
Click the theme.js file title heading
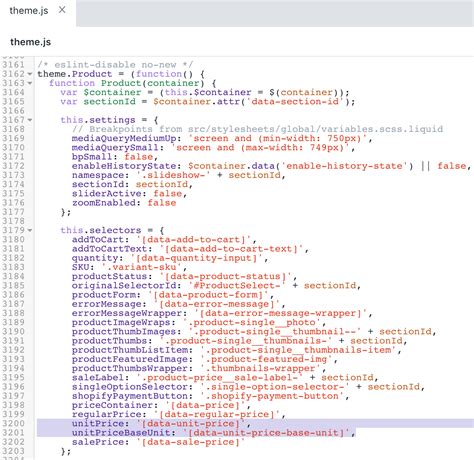click(x=30, y=42)
